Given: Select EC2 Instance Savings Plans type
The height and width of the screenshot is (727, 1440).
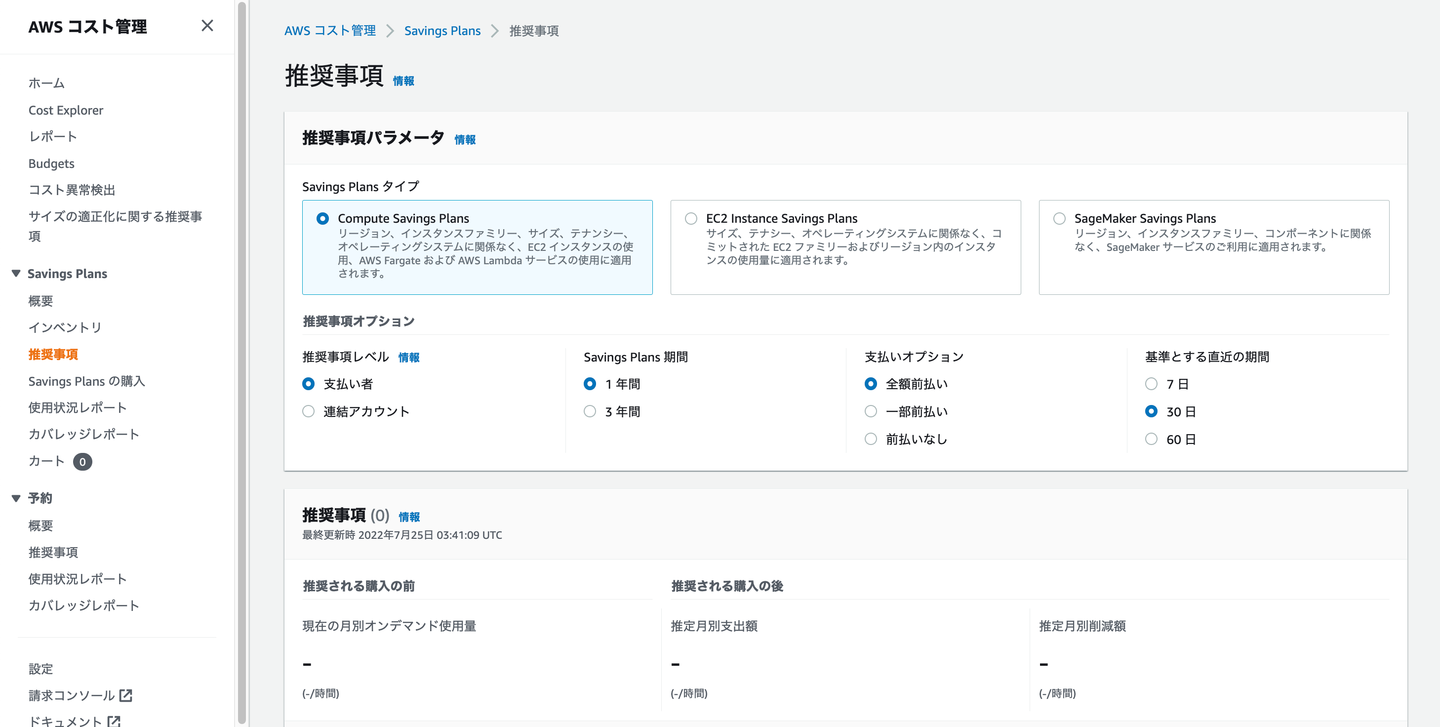Looking at the screenshot, I should click(690, 218).
